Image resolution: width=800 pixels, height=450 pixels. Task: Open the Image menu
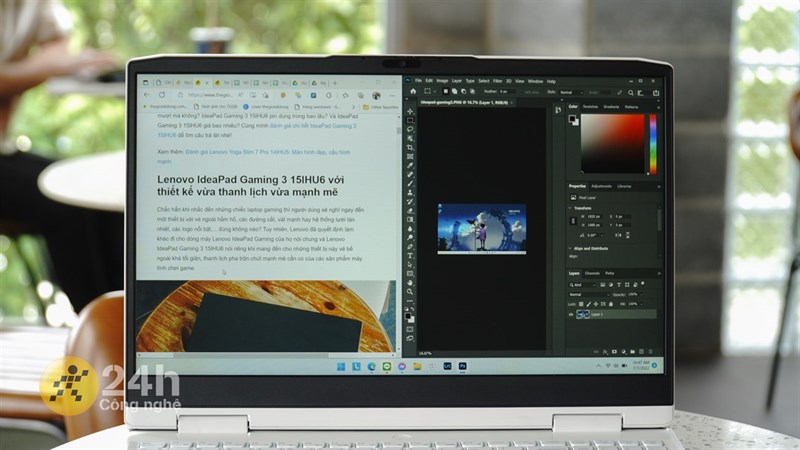(442, 81)
